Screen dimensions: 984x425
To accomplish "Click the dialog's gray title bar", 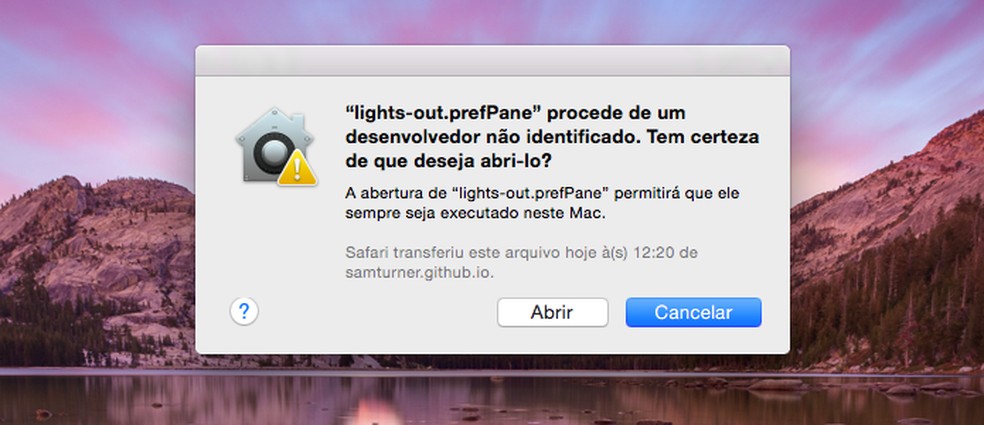I will click(x=492, y=60).
